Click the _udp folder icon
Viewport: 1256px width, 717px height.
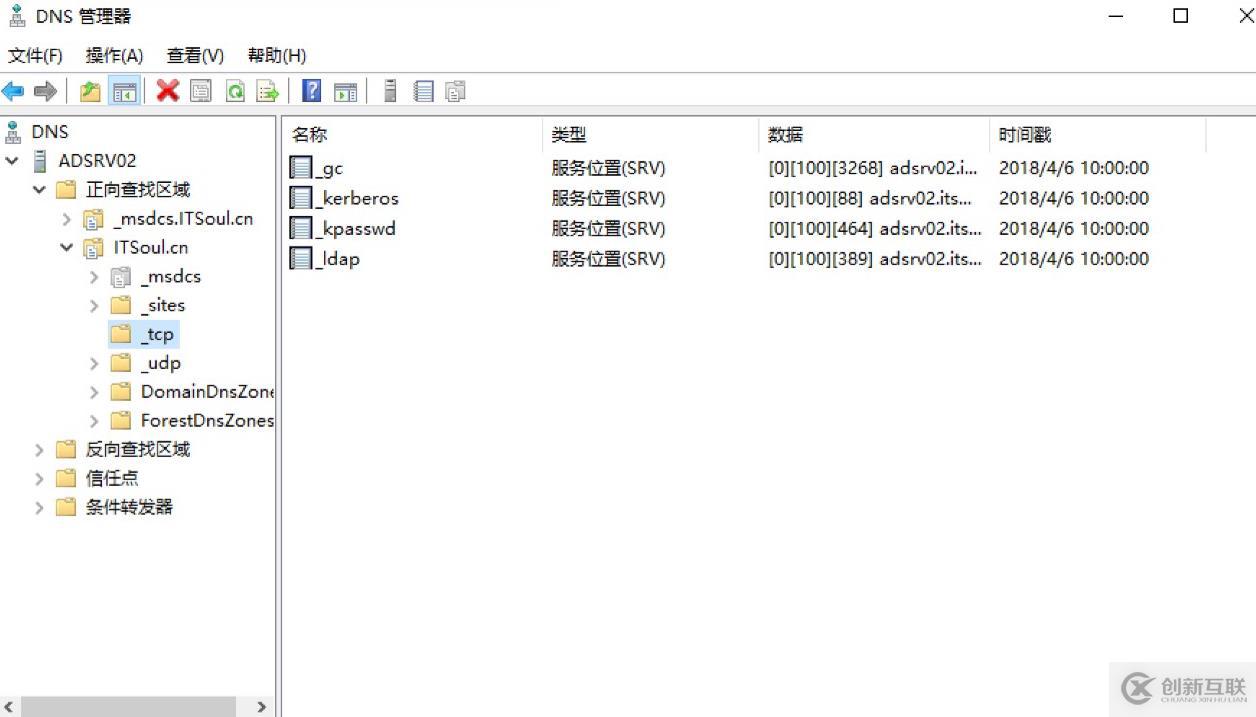tap(121, 362)
